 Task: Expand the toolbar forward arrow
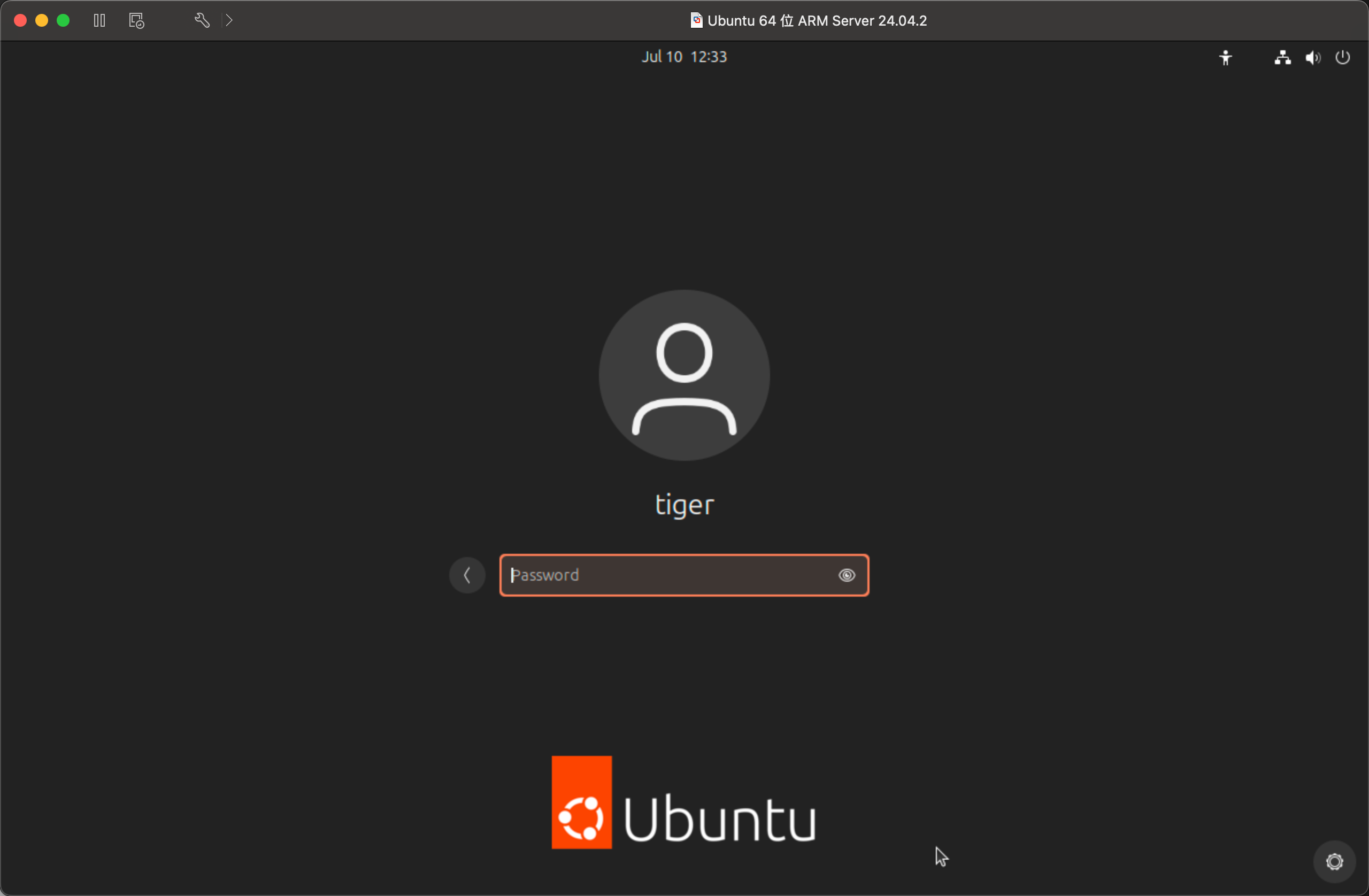click(x=229, y=21)
